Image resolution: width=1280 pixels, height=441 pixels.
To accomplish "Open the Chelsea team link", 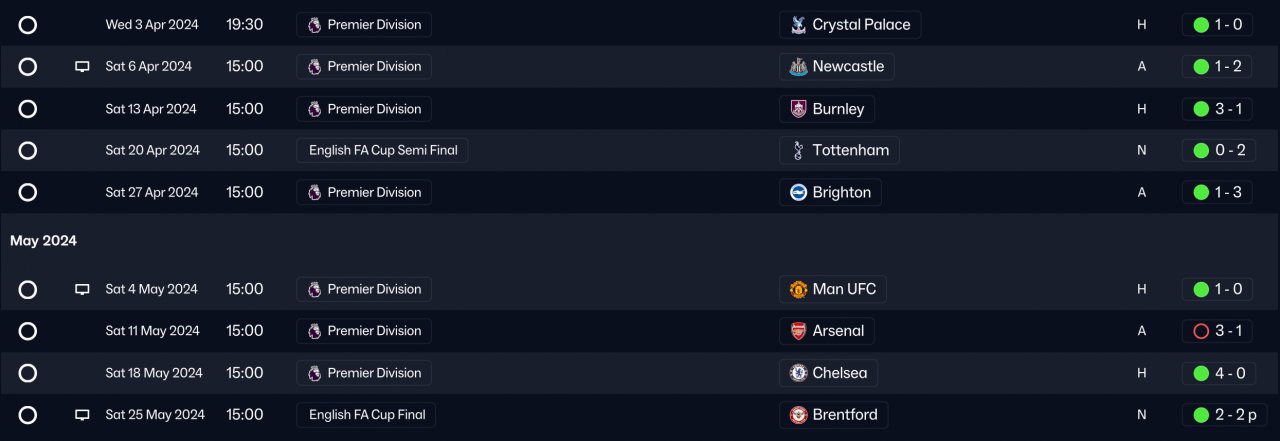I will tap(839, 373).
